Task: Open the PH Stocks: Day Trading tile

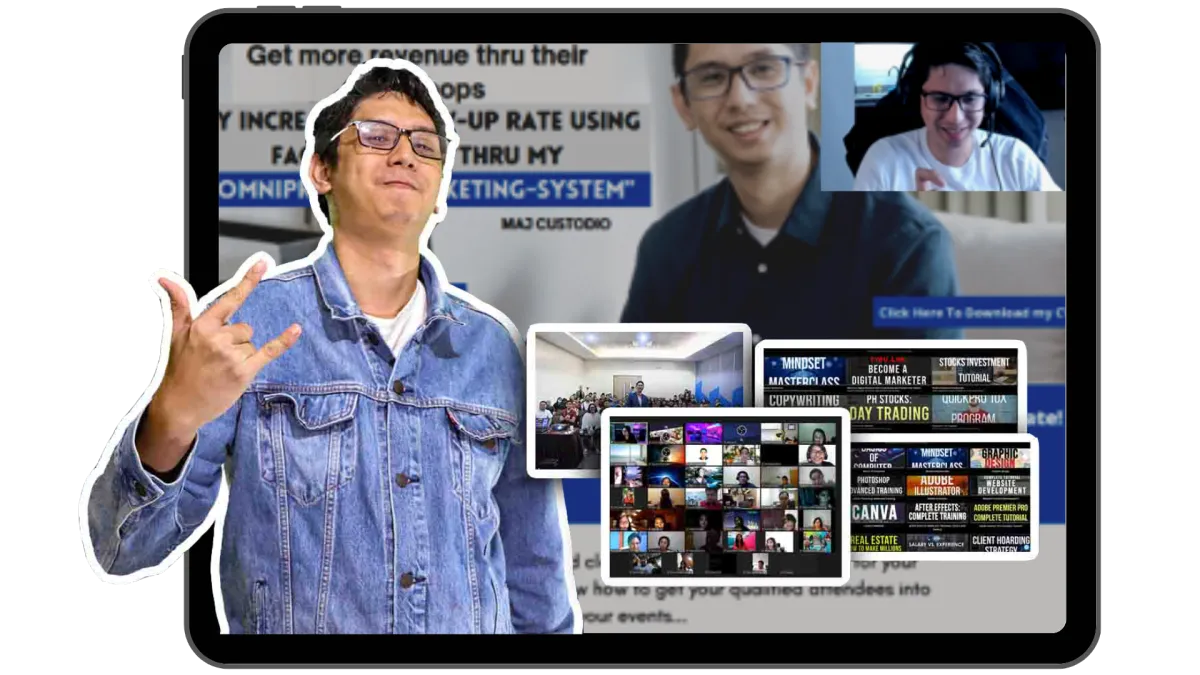Action: (888, 408)
